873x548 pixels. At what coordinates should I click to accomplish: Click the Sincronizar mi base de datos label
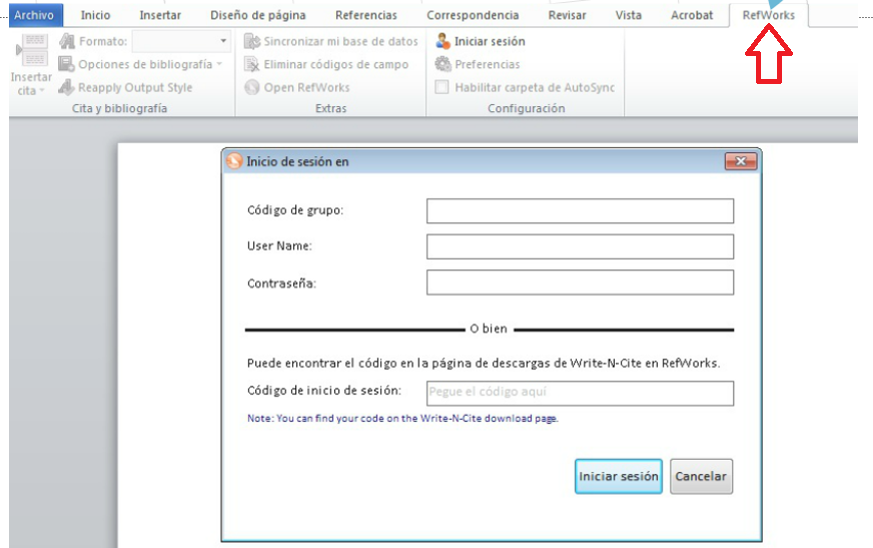[x=341, y=41]
